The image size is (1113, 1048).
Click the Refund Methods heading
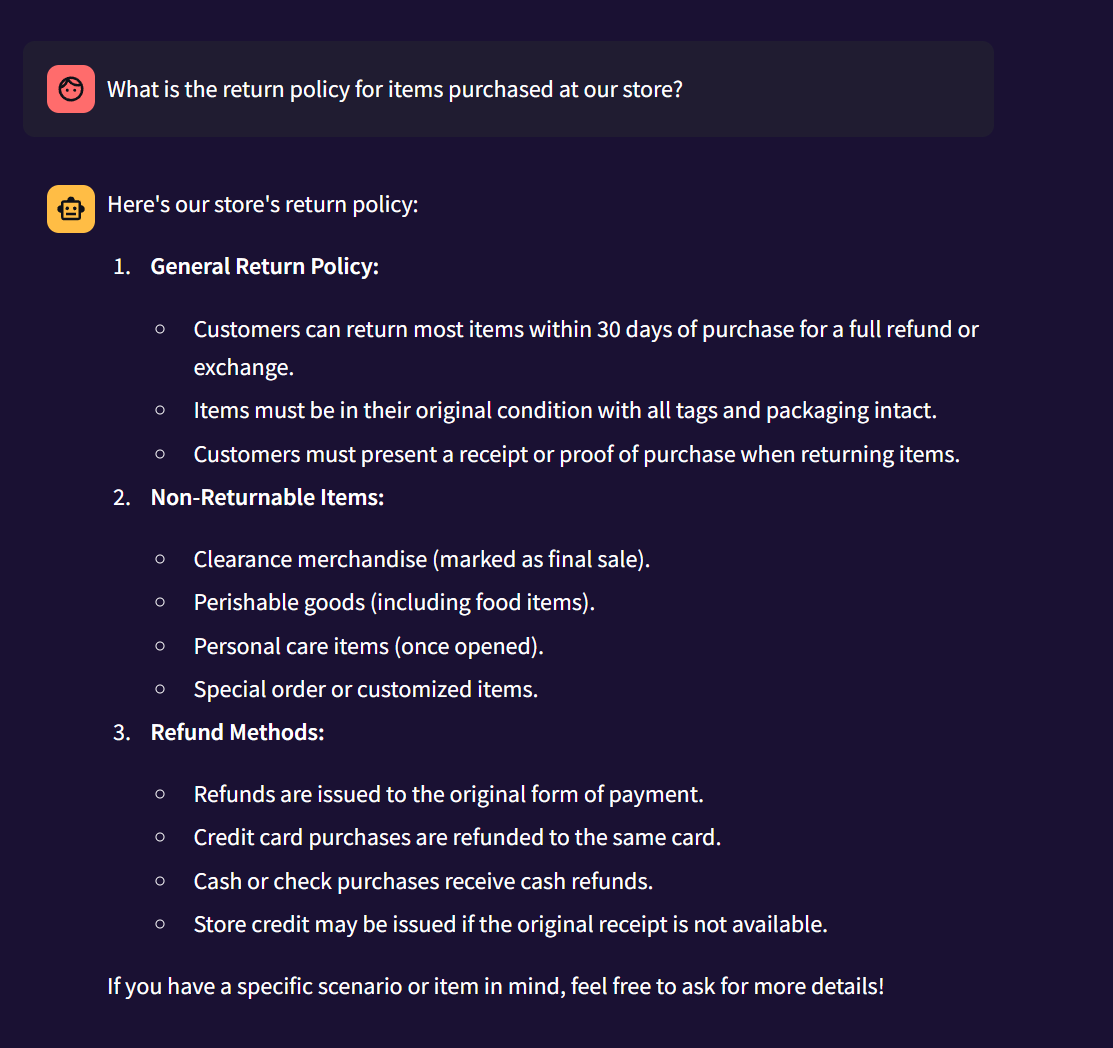click(x=237, y=732)
